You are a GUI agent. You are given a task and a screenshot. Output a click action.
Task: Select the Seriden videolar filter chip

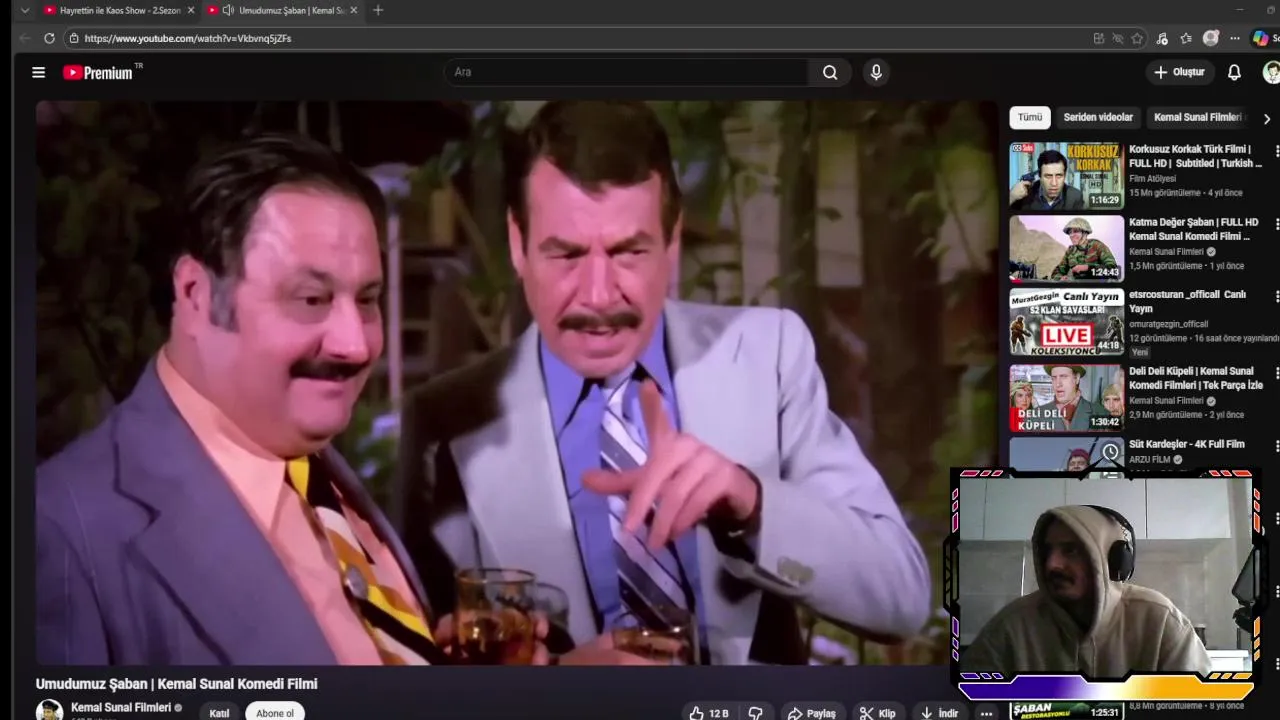click(1098, 117)
